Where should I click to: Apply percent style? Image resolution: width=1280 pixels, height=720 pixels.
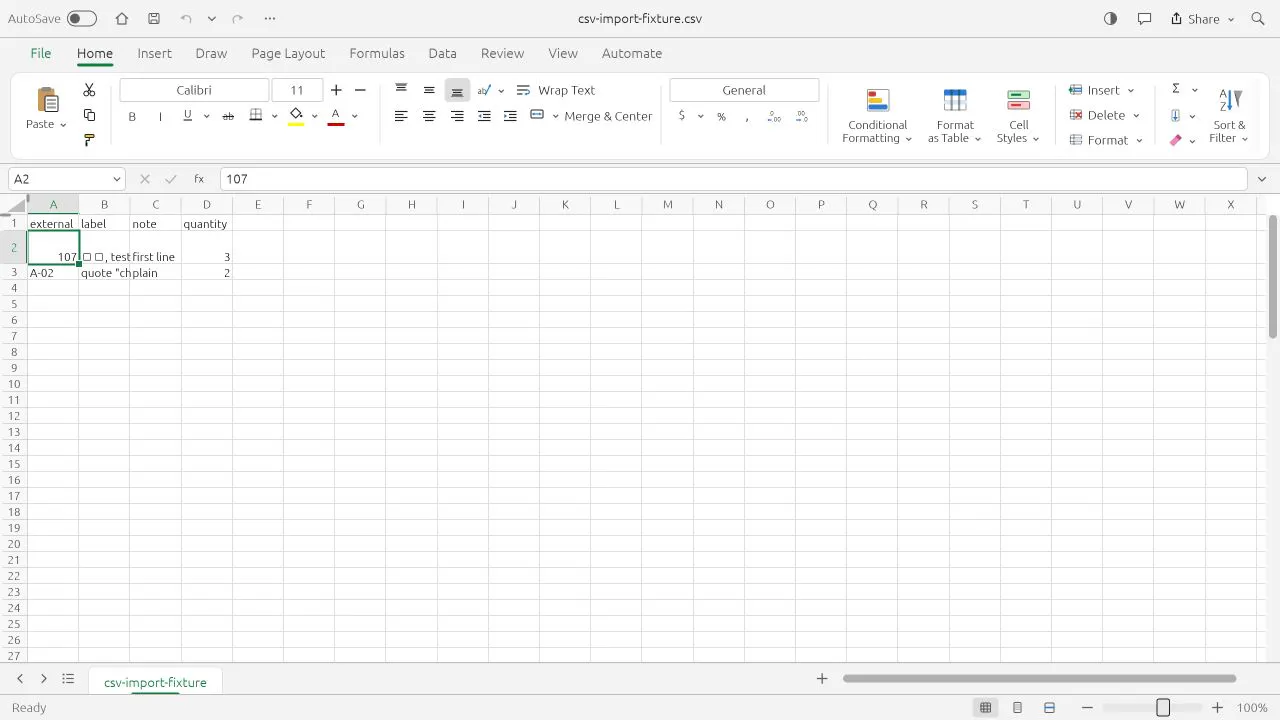coord(721,116)
